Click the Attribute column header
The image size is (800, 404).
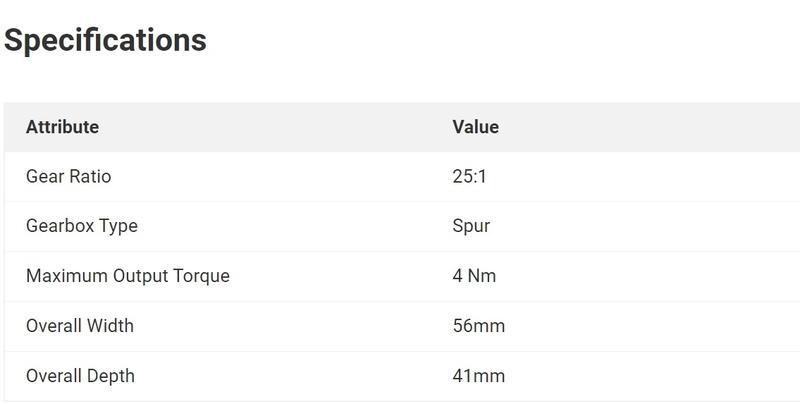62,127
